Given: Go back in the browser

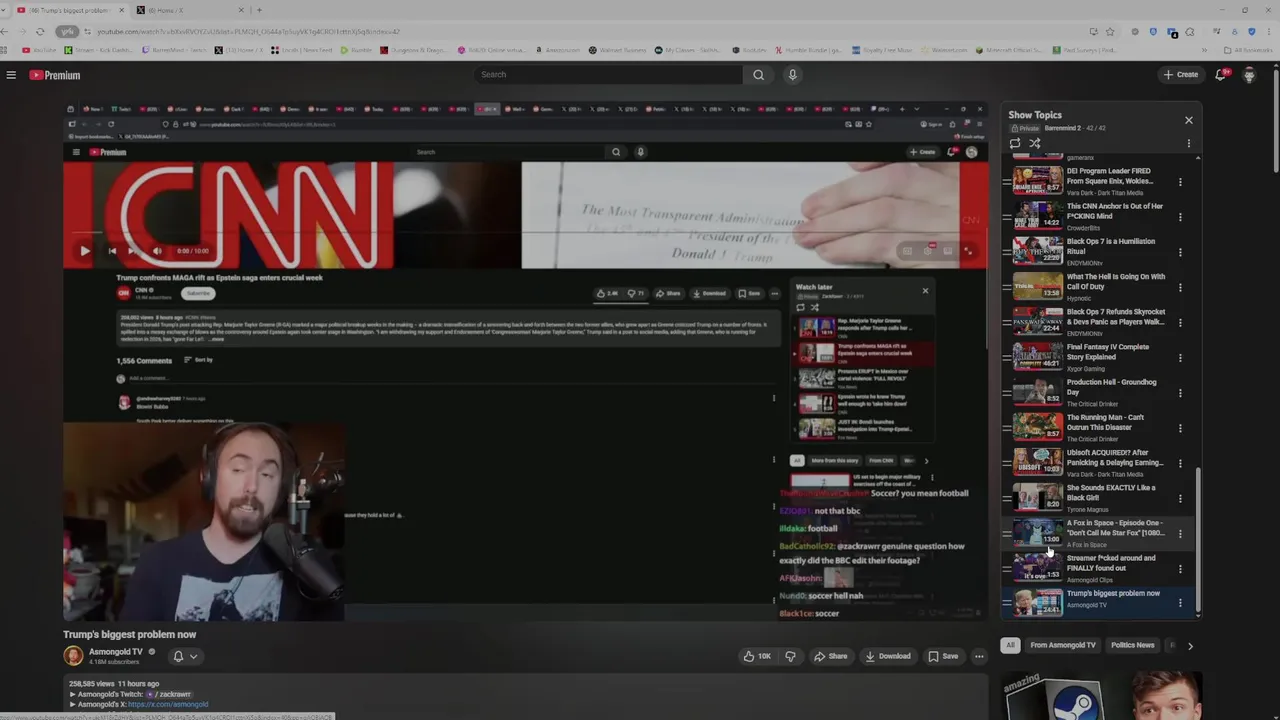Looking at the screenshot, I should click(x=4, y=31).
